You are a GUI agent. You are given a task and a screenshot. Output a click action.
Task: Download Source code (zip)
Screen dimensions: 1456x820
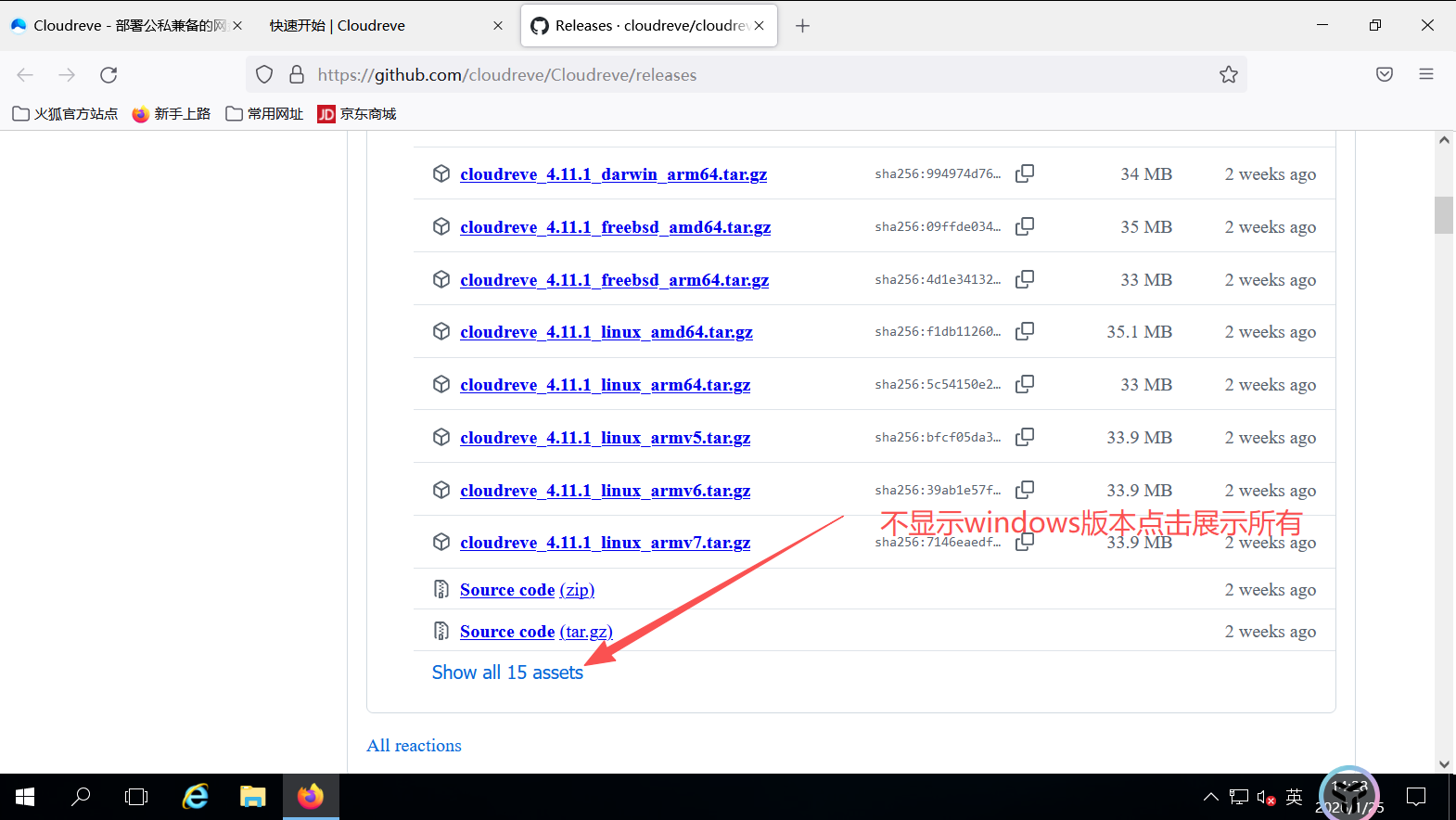527,590
